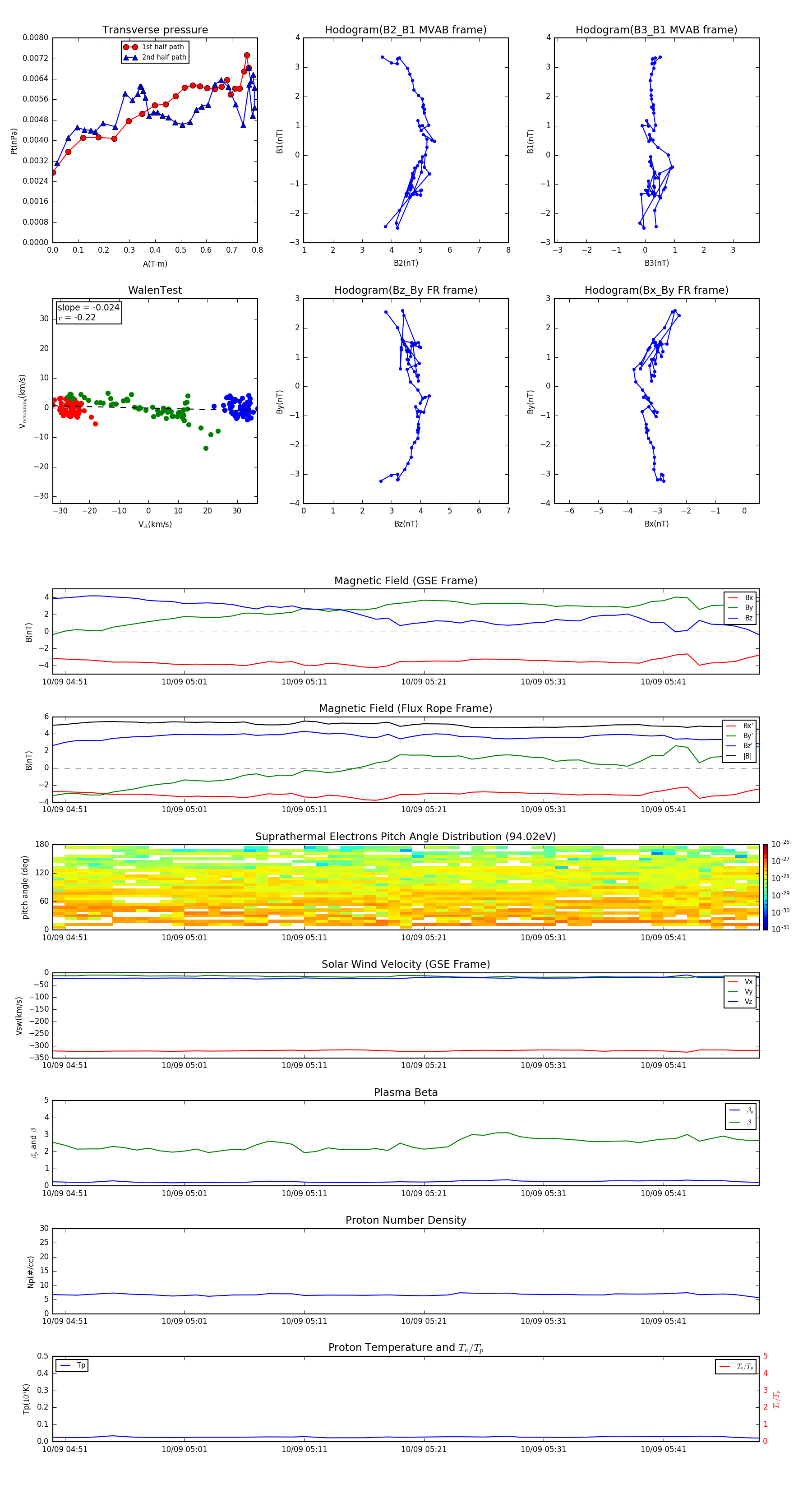The height and width of the screenshot is (1489, 812).
Task: Click the 'Tp(10^6K)' y-axis label
Action: click(x=27, y=1399)
